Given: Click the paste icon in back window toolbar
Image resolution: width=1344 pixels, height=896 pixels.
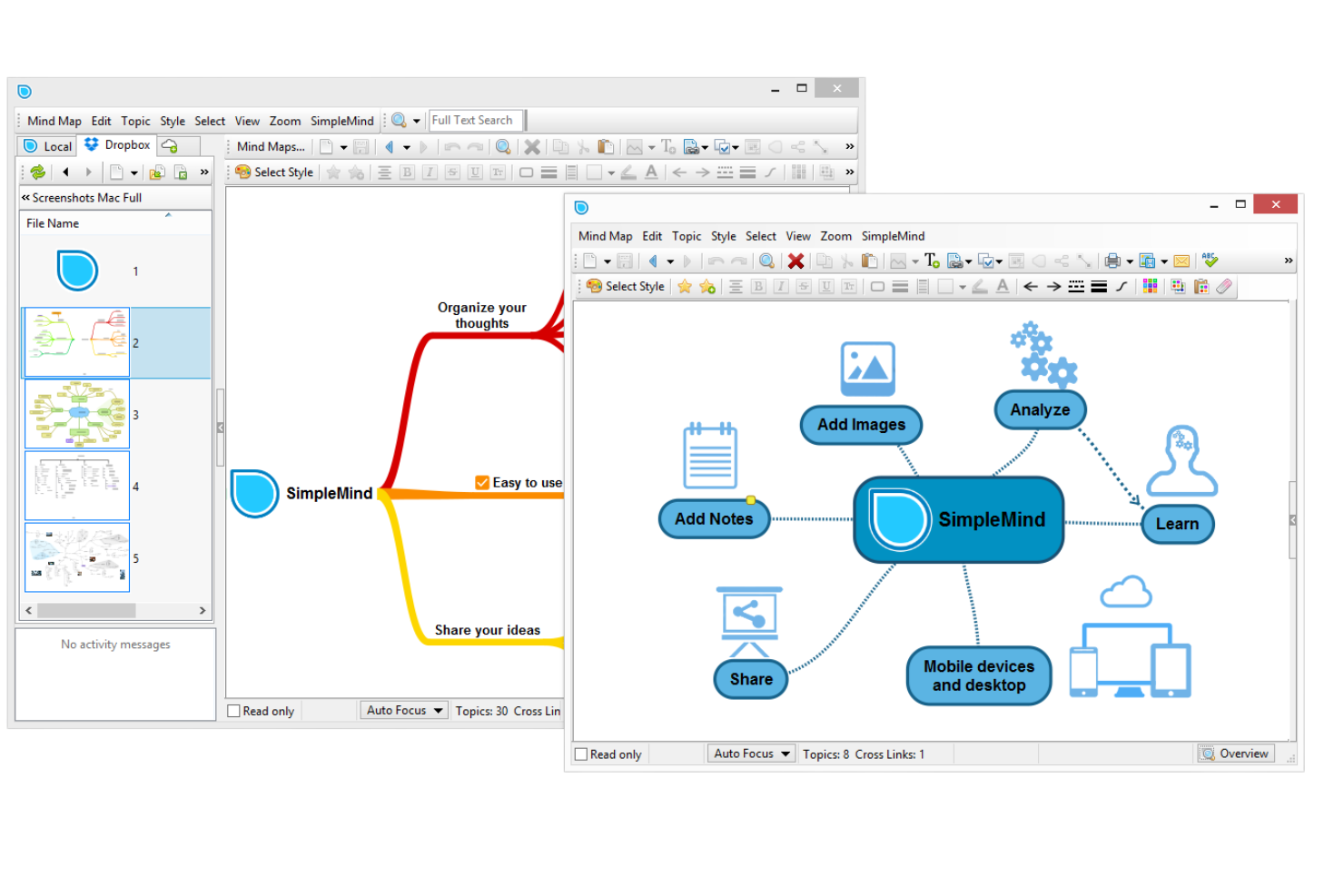Looking at the screenshot, I should (606, 146).
